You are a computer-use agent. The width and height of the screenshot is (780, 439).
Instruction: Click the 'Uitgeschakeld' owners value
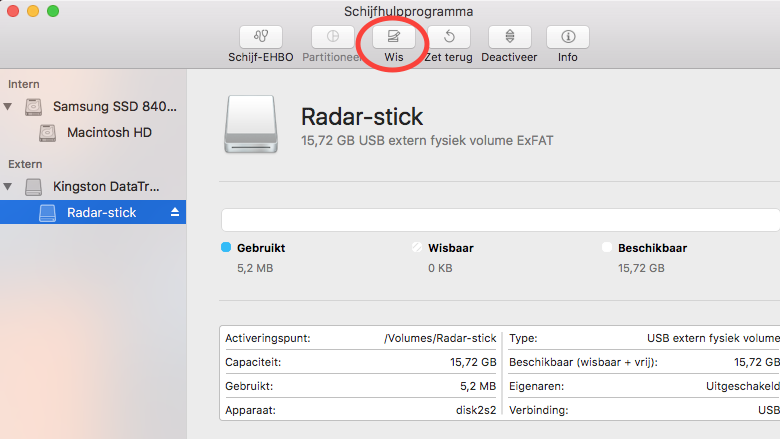click(743, 386)
